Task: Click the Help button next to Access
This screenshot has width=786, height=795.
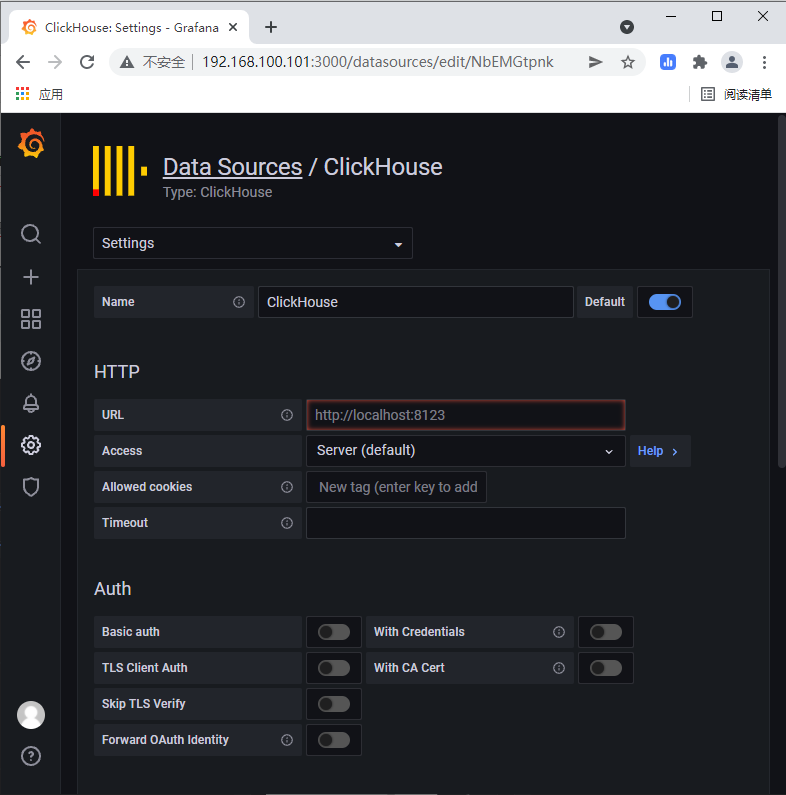Action: tap(660, 451)
